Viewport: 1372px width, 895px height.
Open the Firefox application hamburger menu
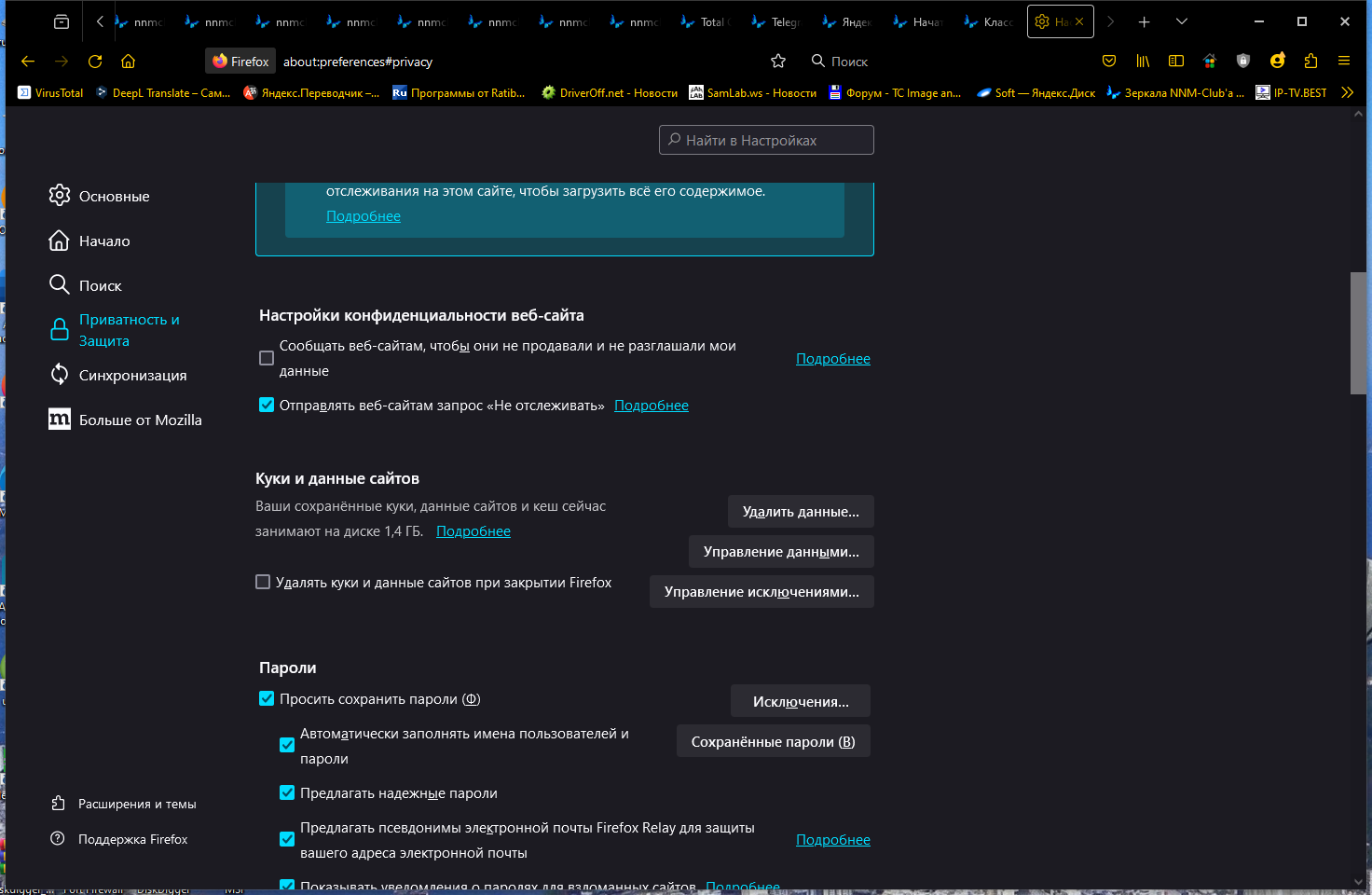(x=1344, y=62)
